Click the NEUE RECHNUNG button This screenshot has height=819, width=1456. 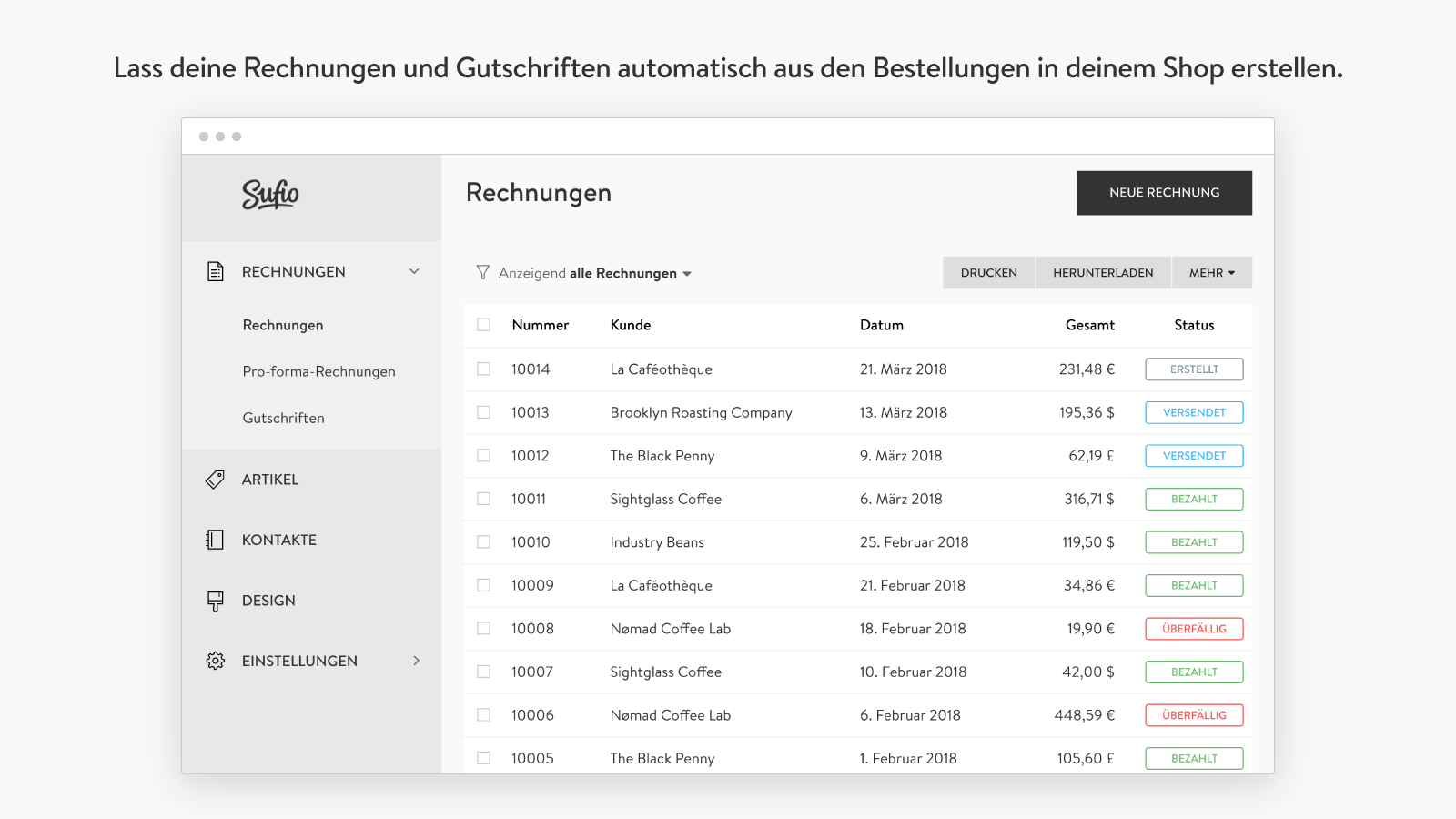coord(1165,193)
